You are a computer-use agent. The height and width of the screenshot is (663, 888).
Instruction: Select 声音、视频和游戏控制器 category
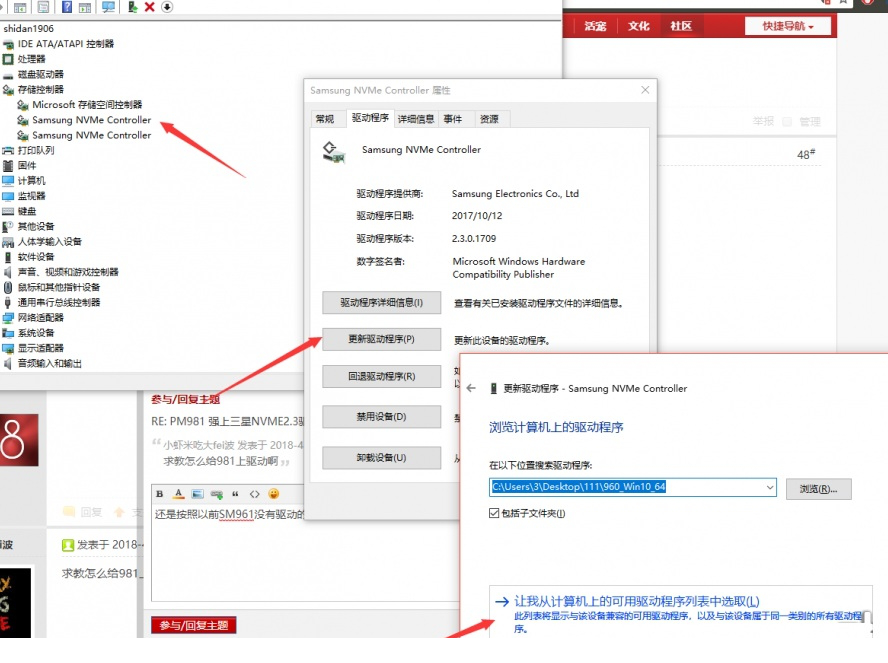tap(68, 272)
